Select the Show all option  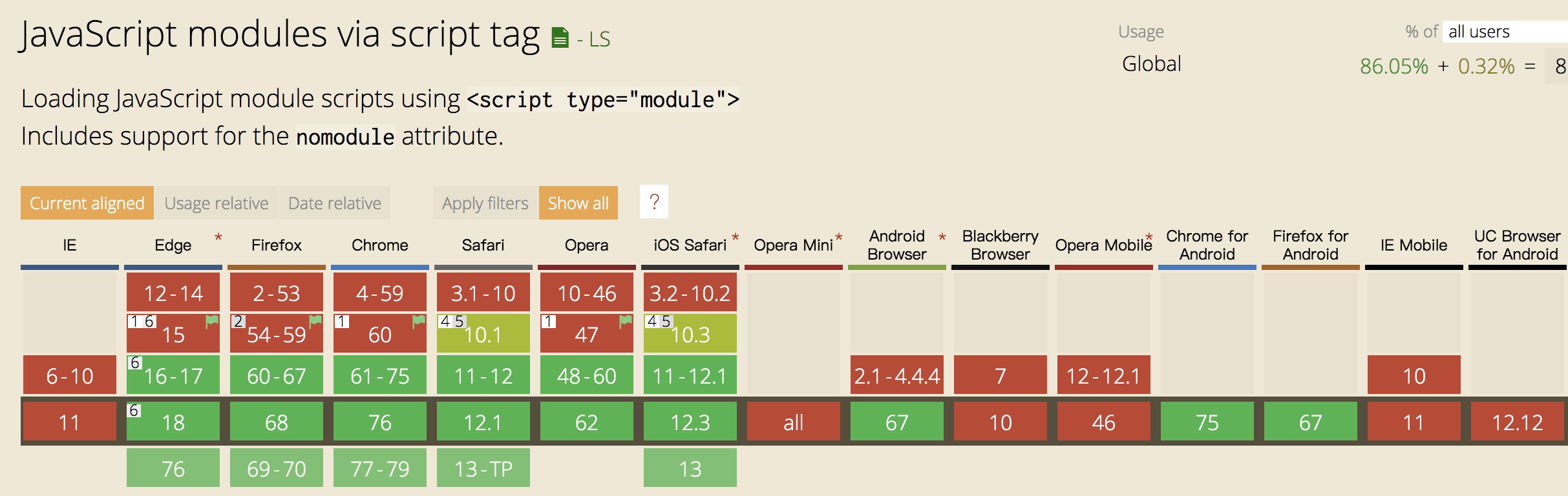(578, 203)
